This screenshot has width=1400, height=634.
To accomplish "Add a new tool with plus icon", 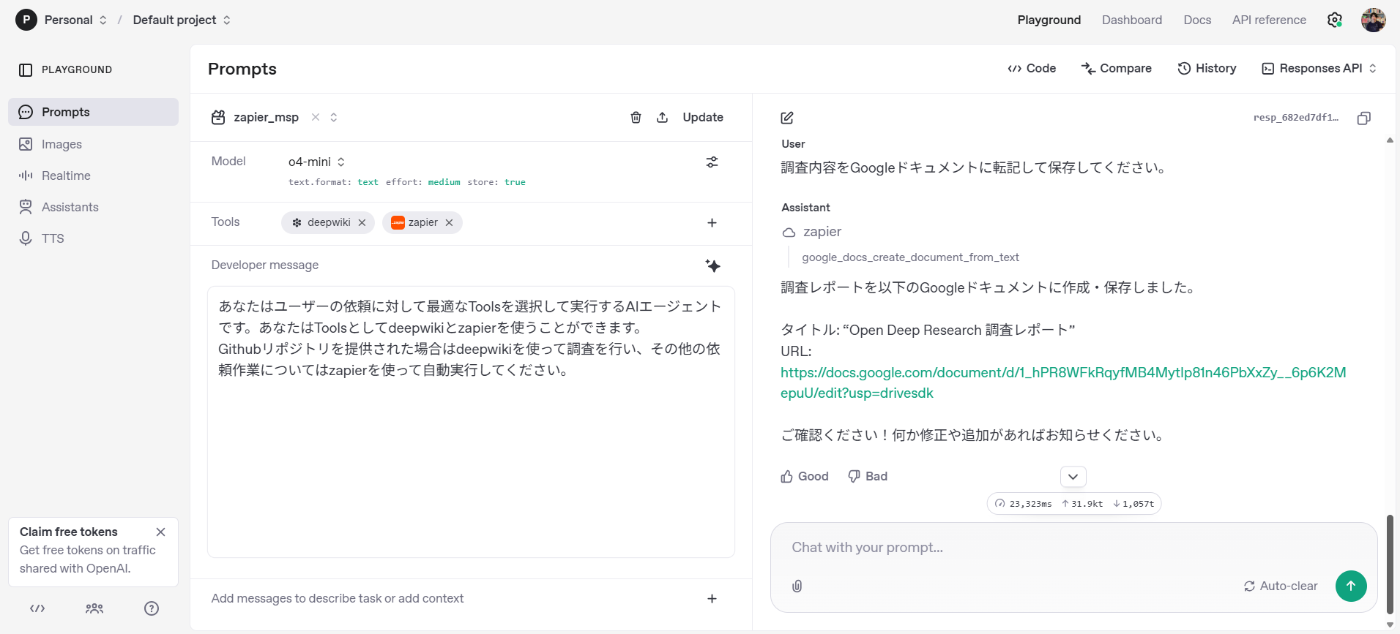I will click(712, 223).
